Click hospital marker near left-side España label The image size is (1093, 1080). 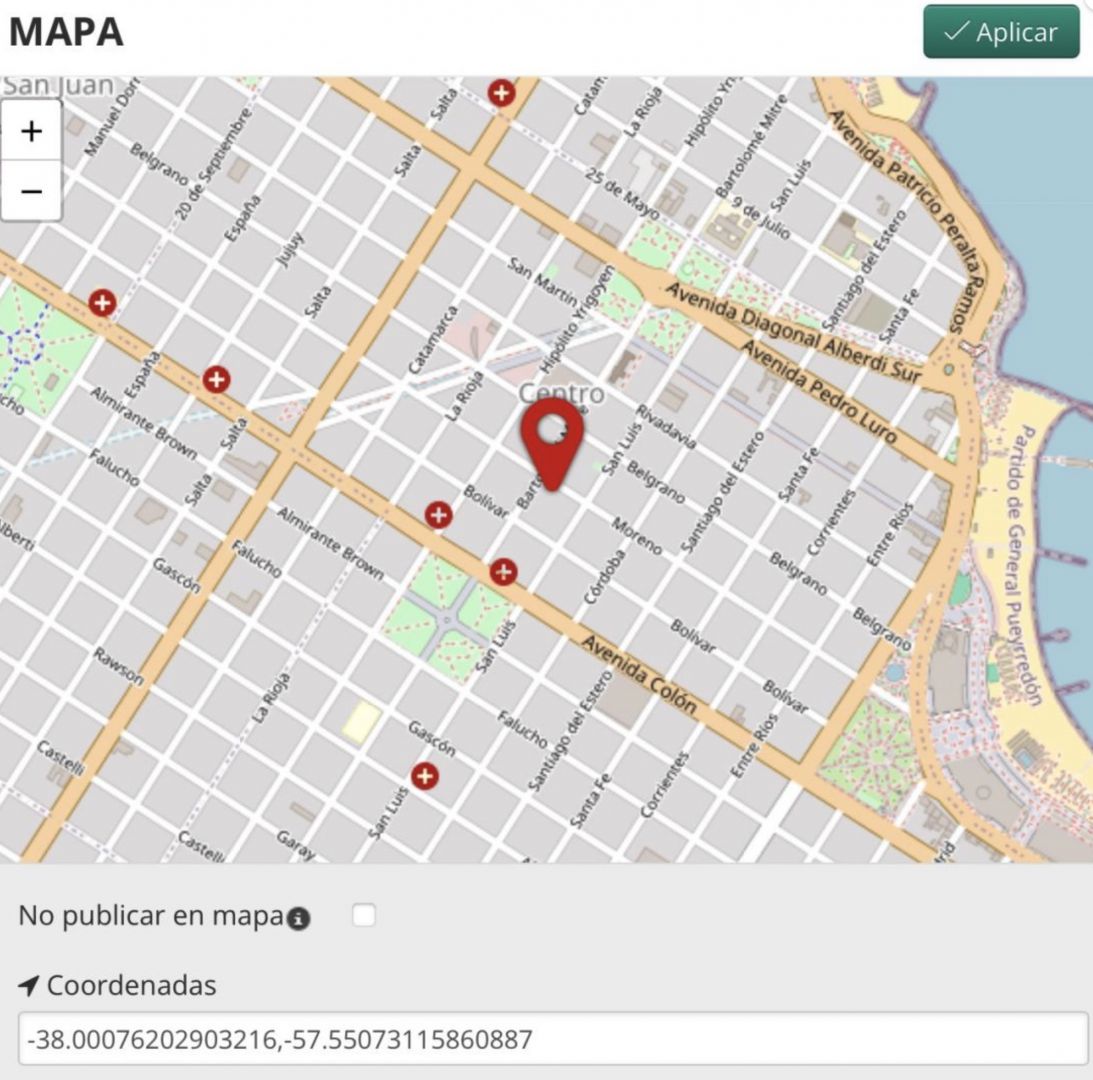(102, 302)
